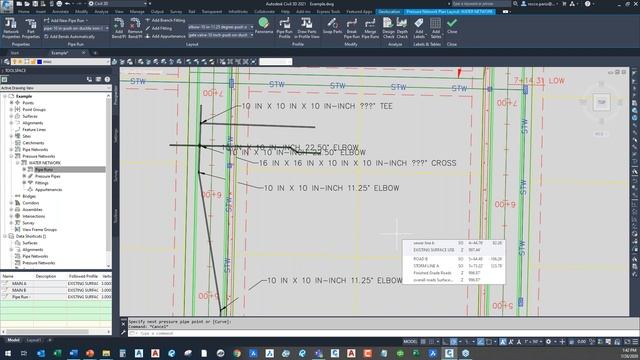Screen dimensions: 640x360
Task: Click the green Close checkmark in ribbon
Action: [452, 25]
